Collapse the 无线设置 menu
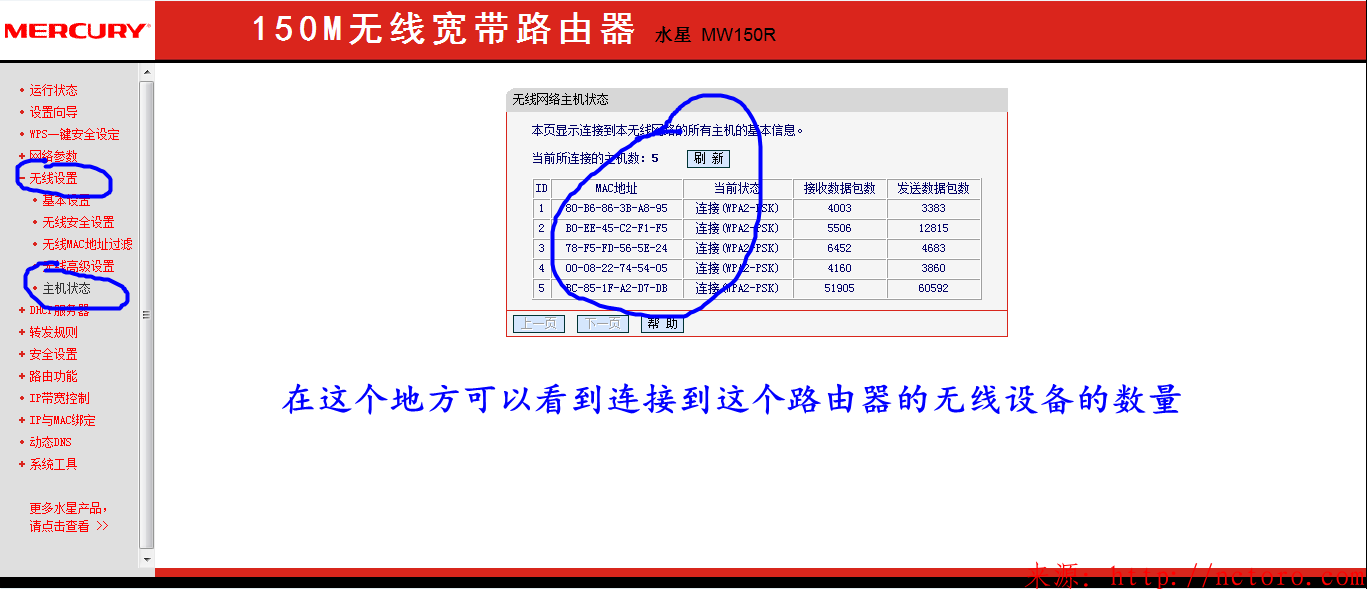Image resolution: width=1367 pixels, height=589 pixels. pyautogui.click(x=53, y=178)
